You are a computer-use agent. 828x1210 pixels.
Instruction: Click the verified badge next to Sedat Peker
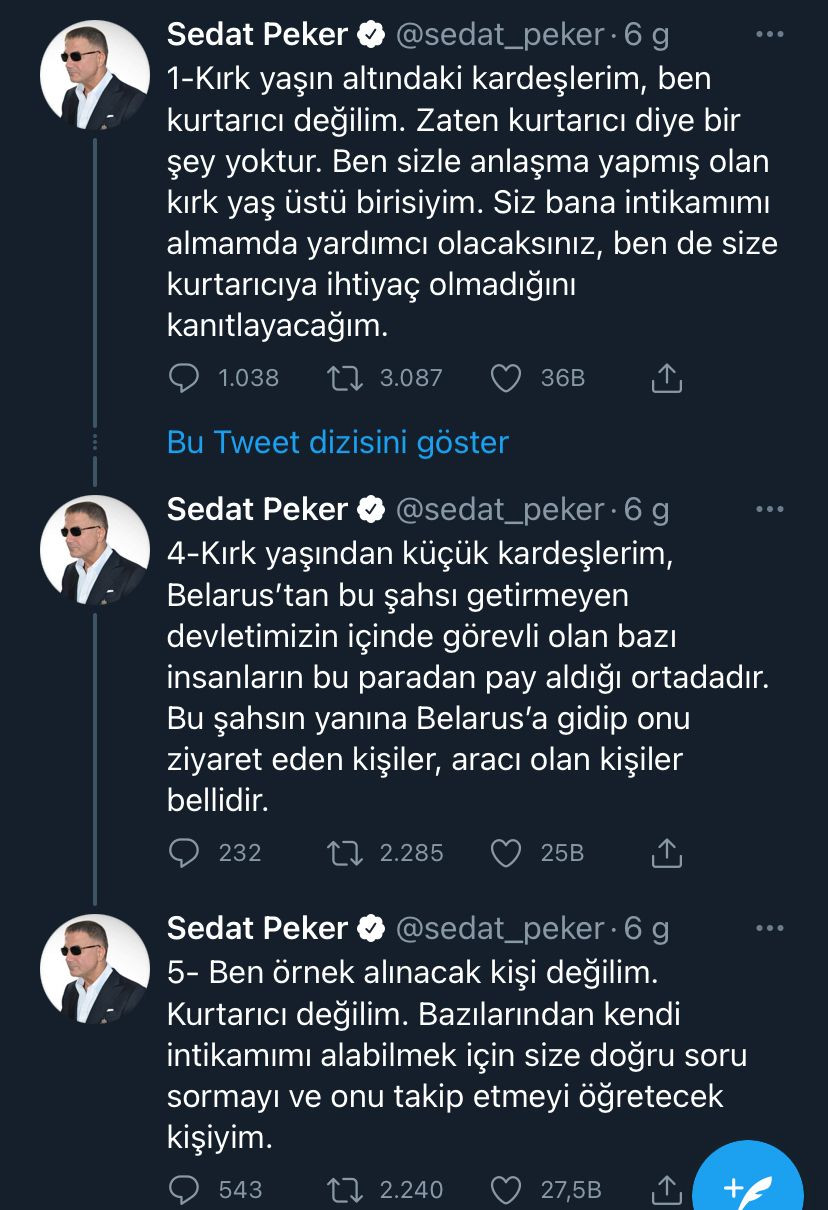pyautogui.click(x=371, y=33)
